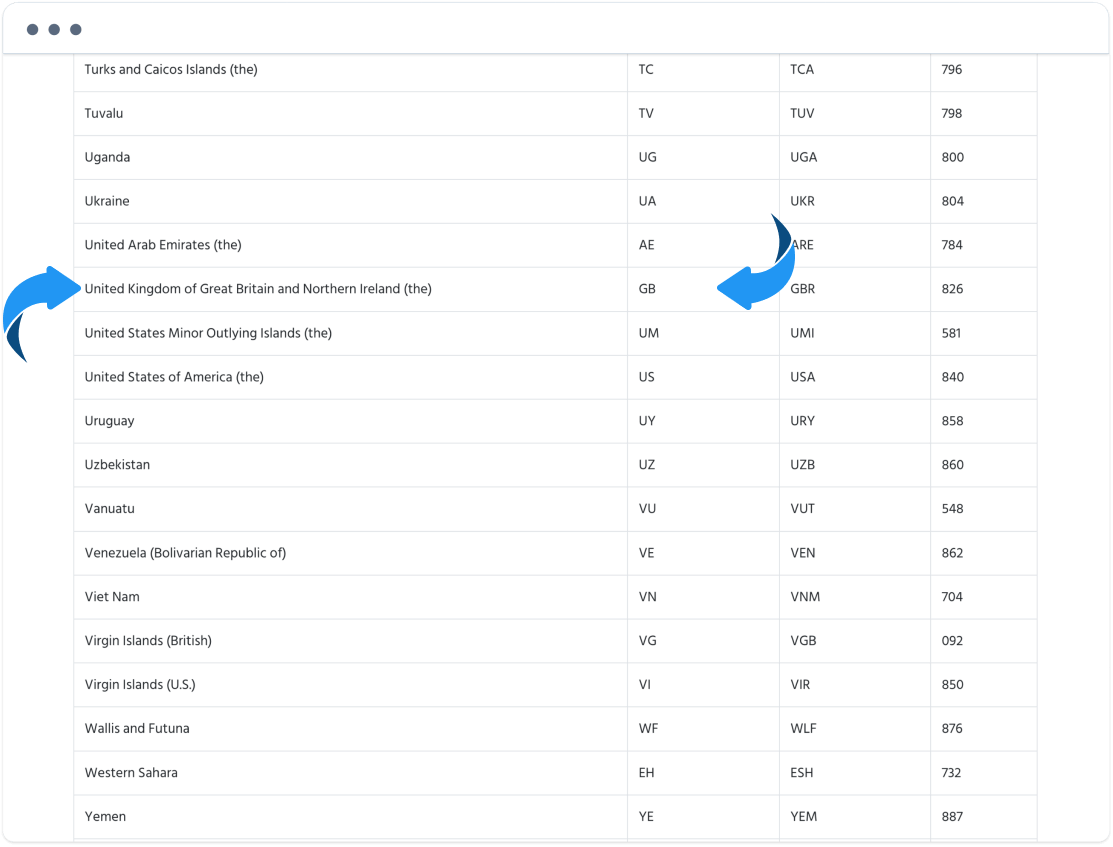The image size is (1113, 847).
Task: Click Turks and Caicos Islands entry
Action: click(171, 70)
